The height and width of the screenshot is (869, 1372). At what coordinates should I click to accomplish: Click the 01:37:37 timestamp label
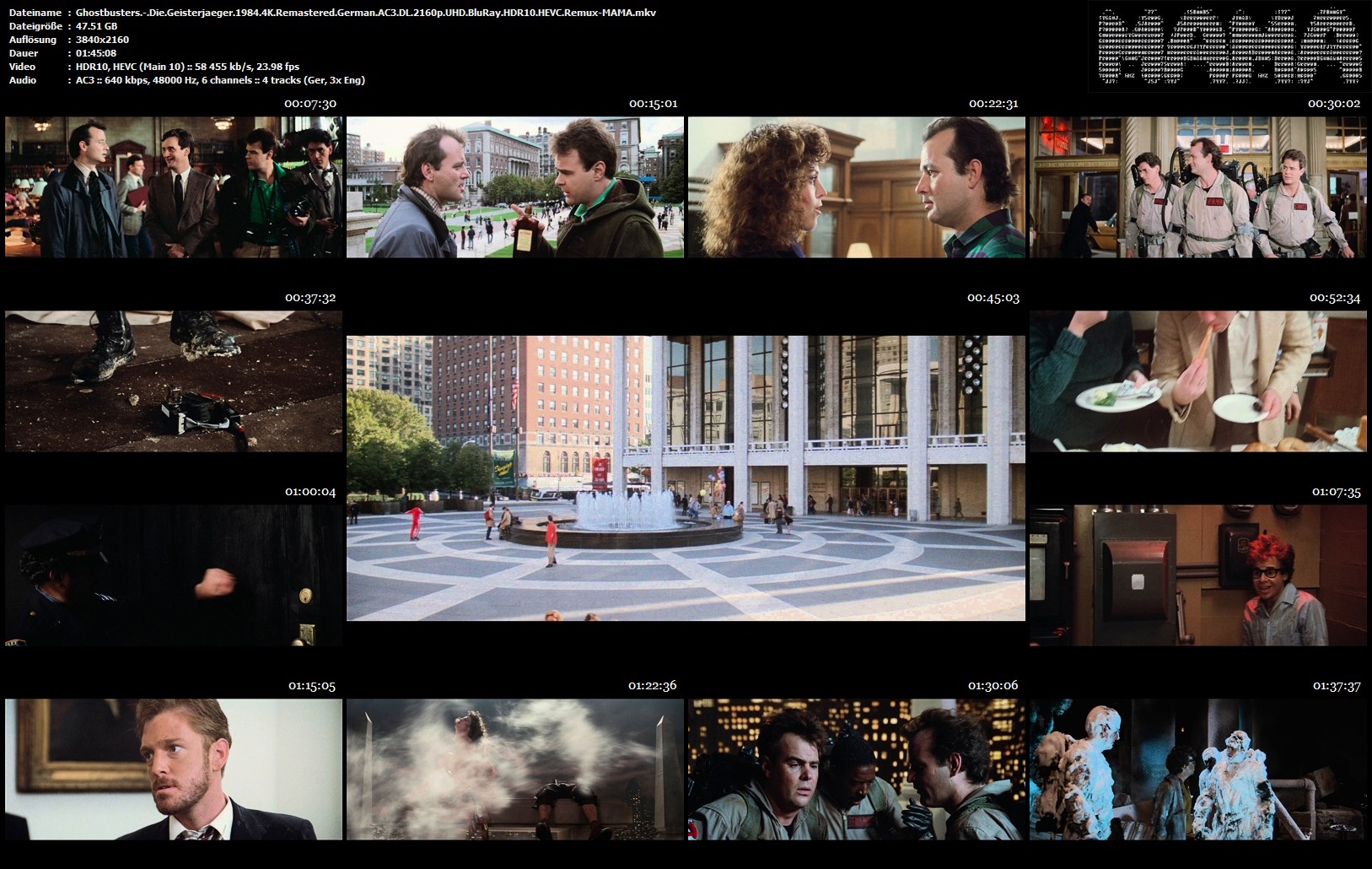click(x=1337, y=686)
